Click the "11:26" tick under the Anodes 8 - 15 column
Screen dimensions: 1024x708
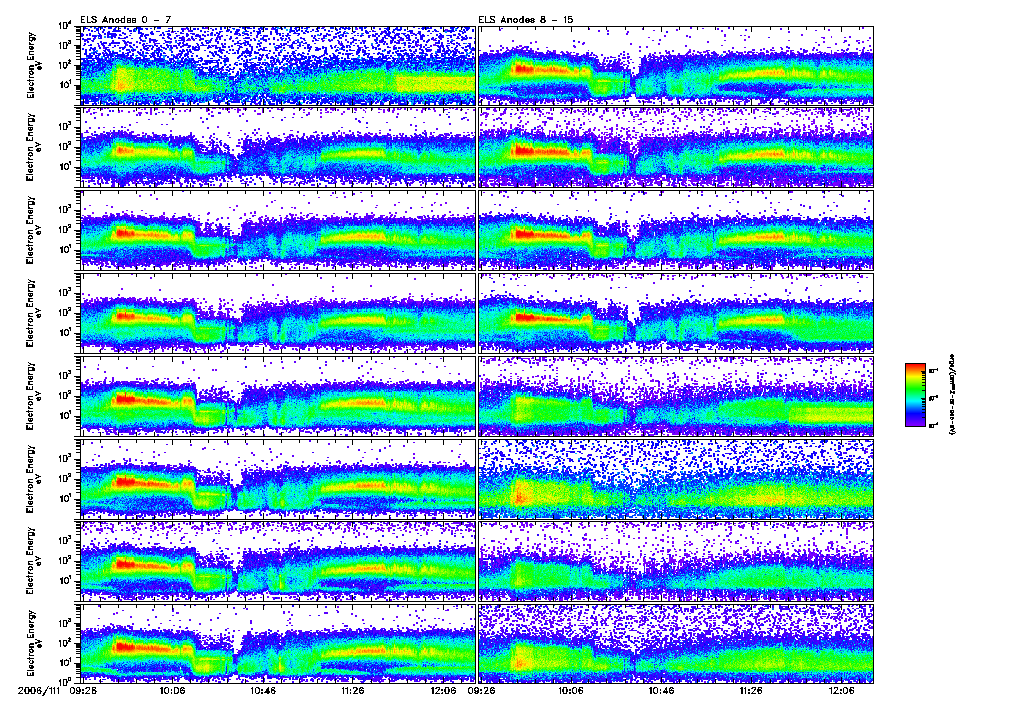[751, 690]
